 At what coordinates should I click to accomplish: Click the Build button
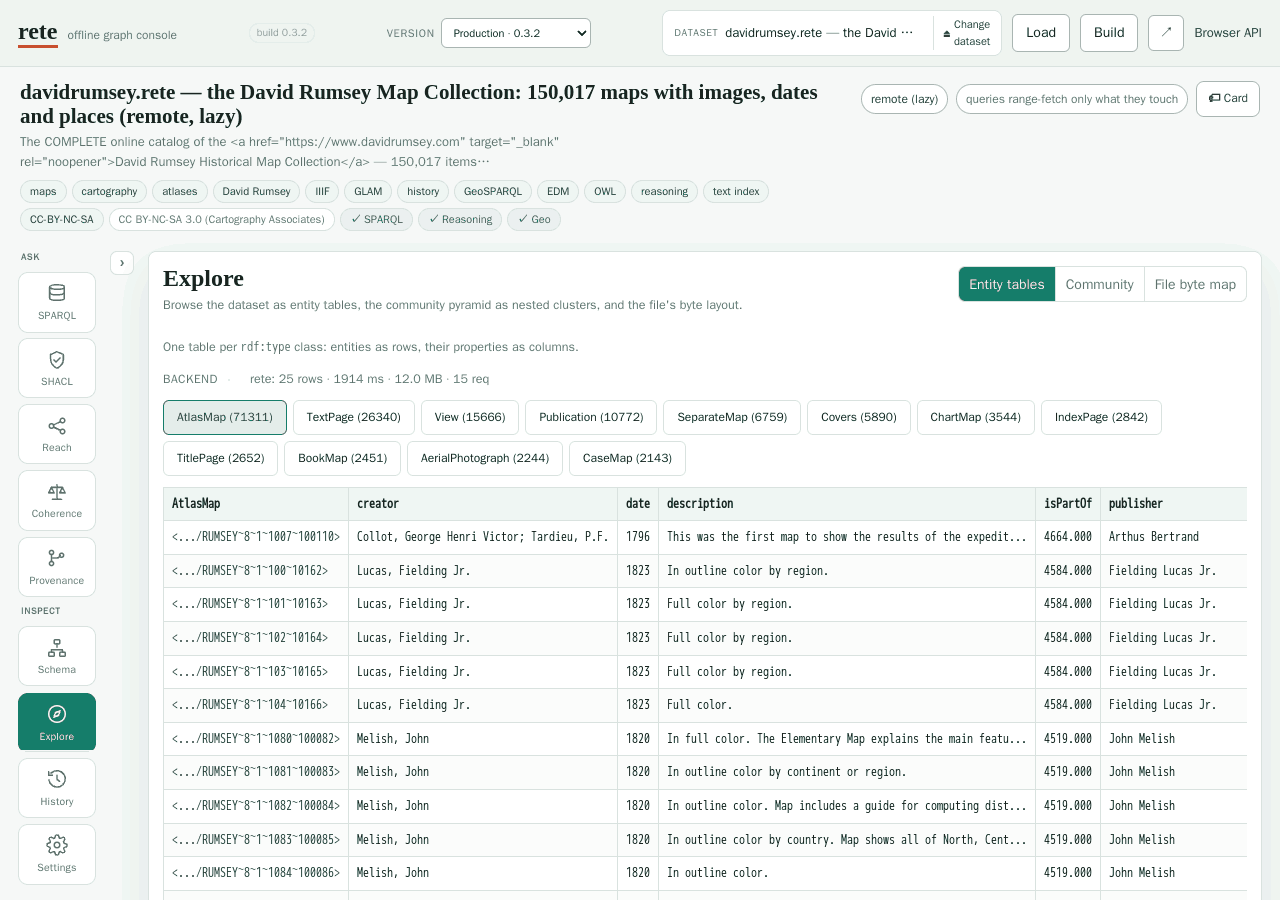[x=1109, y=33]
